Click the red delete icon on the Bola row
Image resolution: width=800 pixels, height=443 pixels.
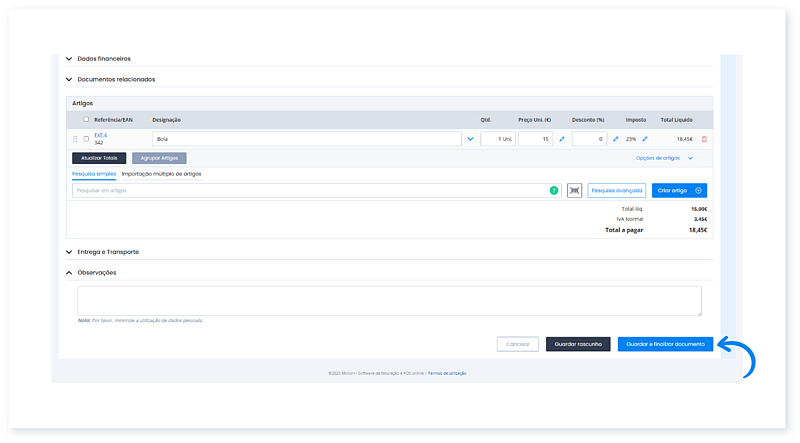(704, 139)
